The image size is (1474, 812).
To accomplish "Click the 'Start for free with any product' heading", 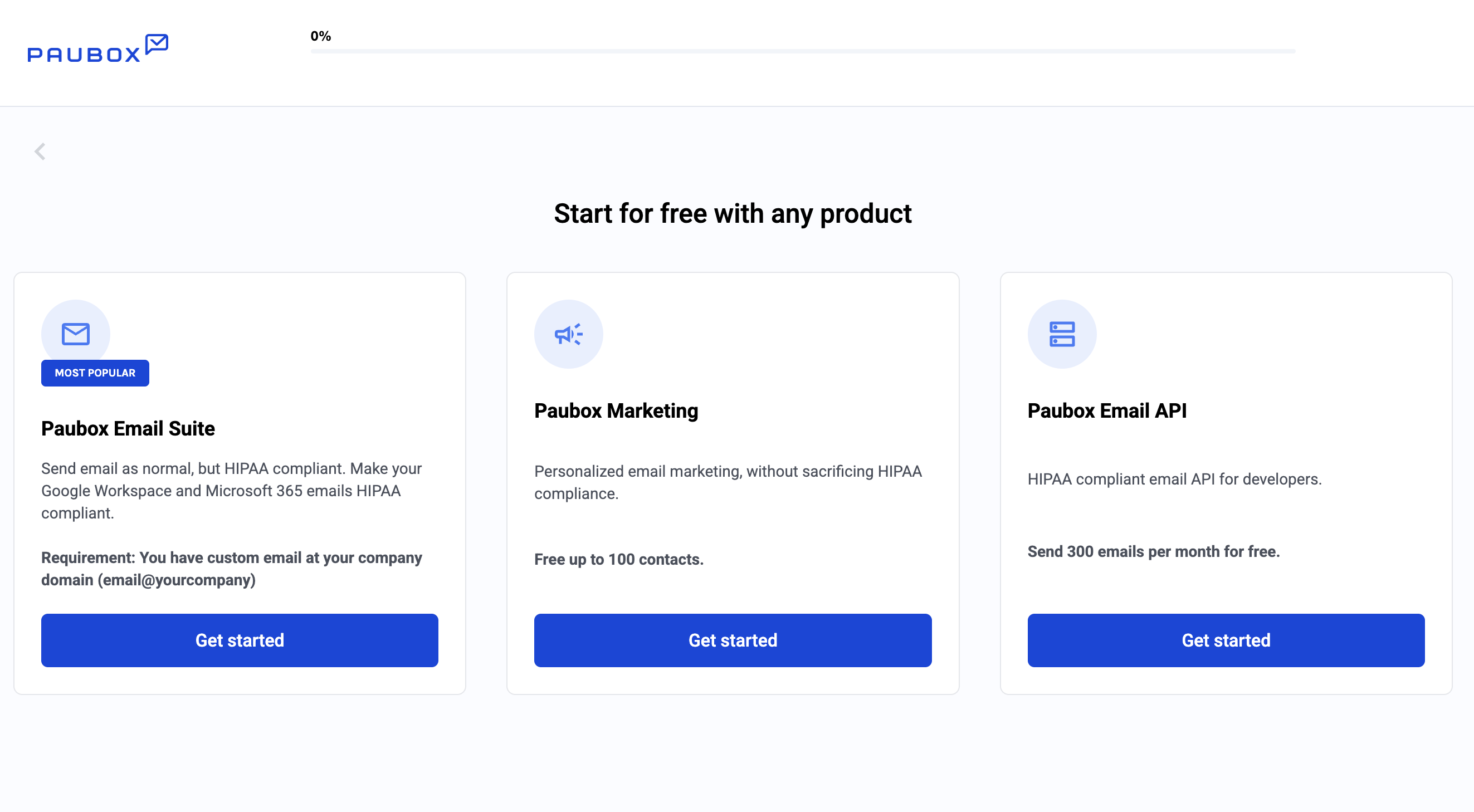I will (733, 214).
